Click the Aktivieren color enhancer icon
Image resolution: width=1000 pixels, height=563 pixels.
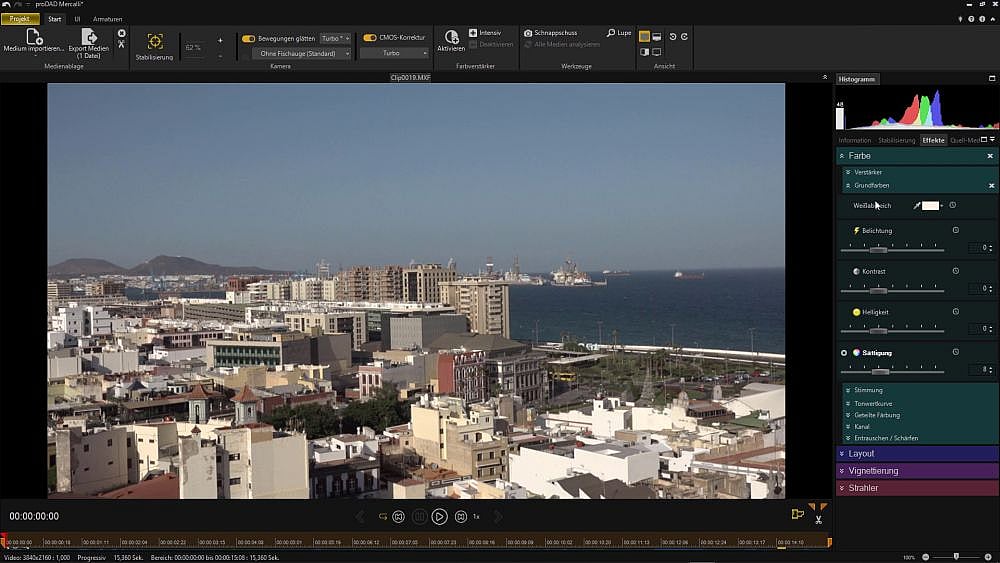tap(451, 37)
